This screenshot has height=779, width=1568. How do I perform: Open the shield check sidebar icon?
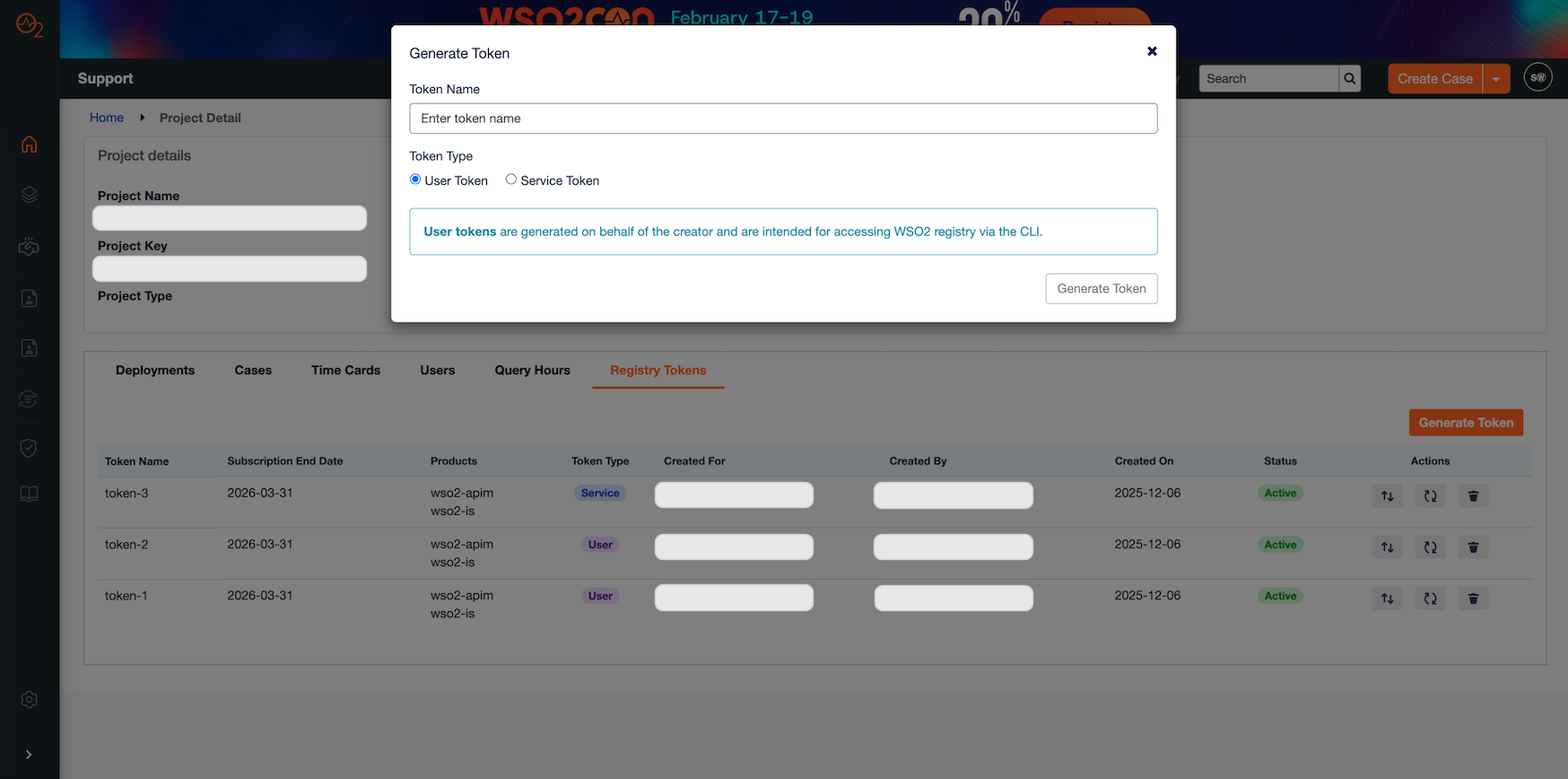point(29,448)
